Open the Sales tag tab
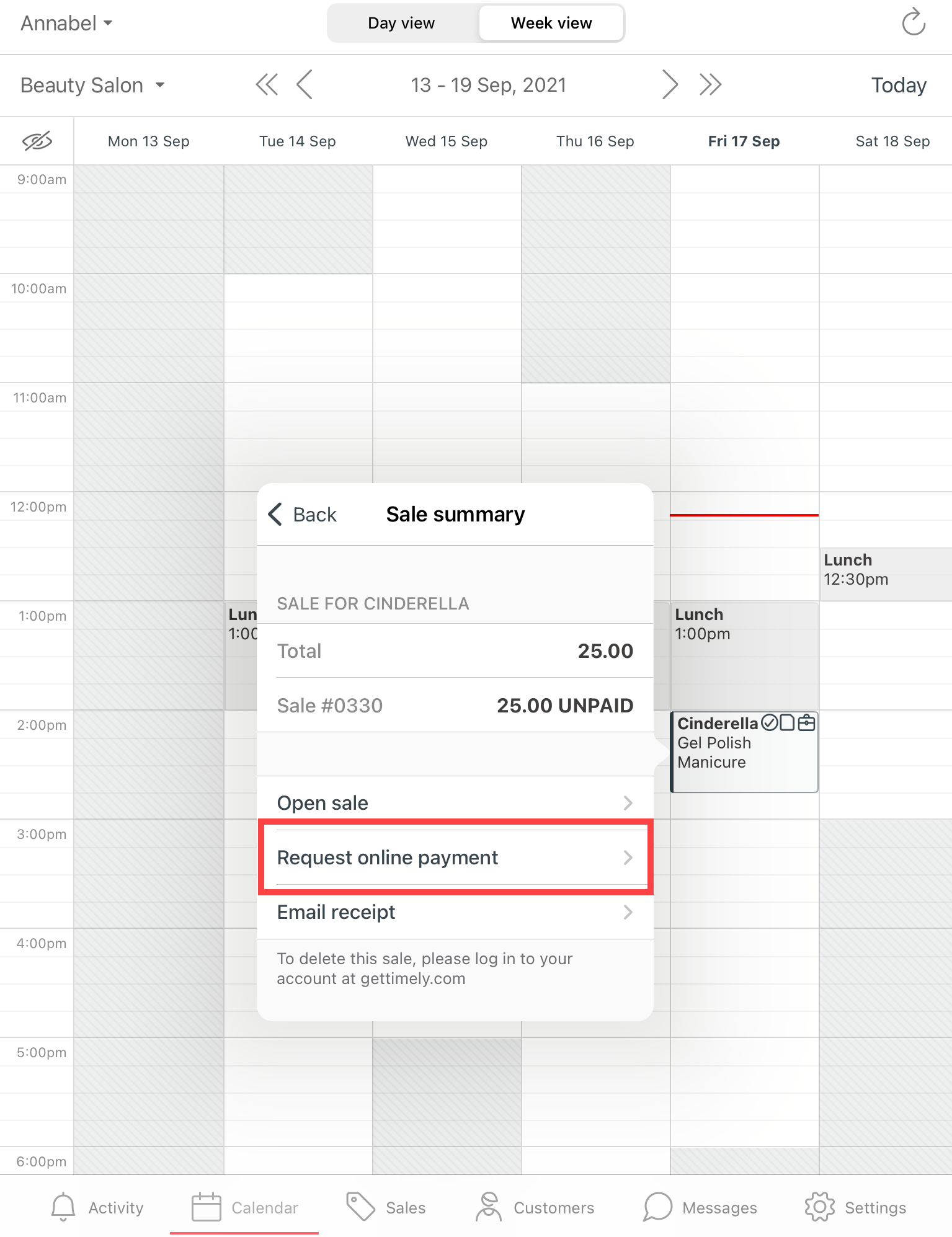The image size is (952, 1237). pos(386,1207)
